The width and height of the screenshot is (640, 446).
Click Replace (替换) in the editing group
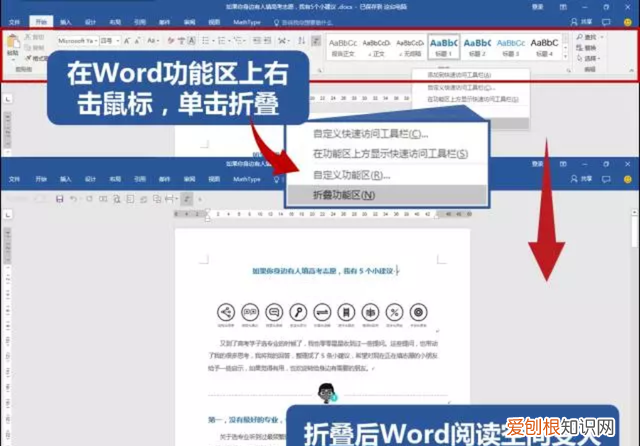click(x=587, y=48)
